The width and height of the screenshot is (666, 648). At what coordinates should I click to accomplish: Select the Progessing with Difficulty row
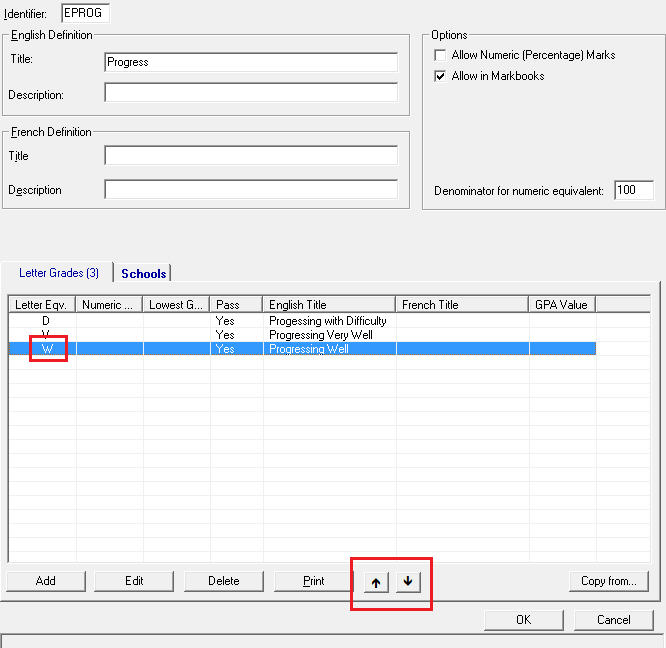point(327,321)
